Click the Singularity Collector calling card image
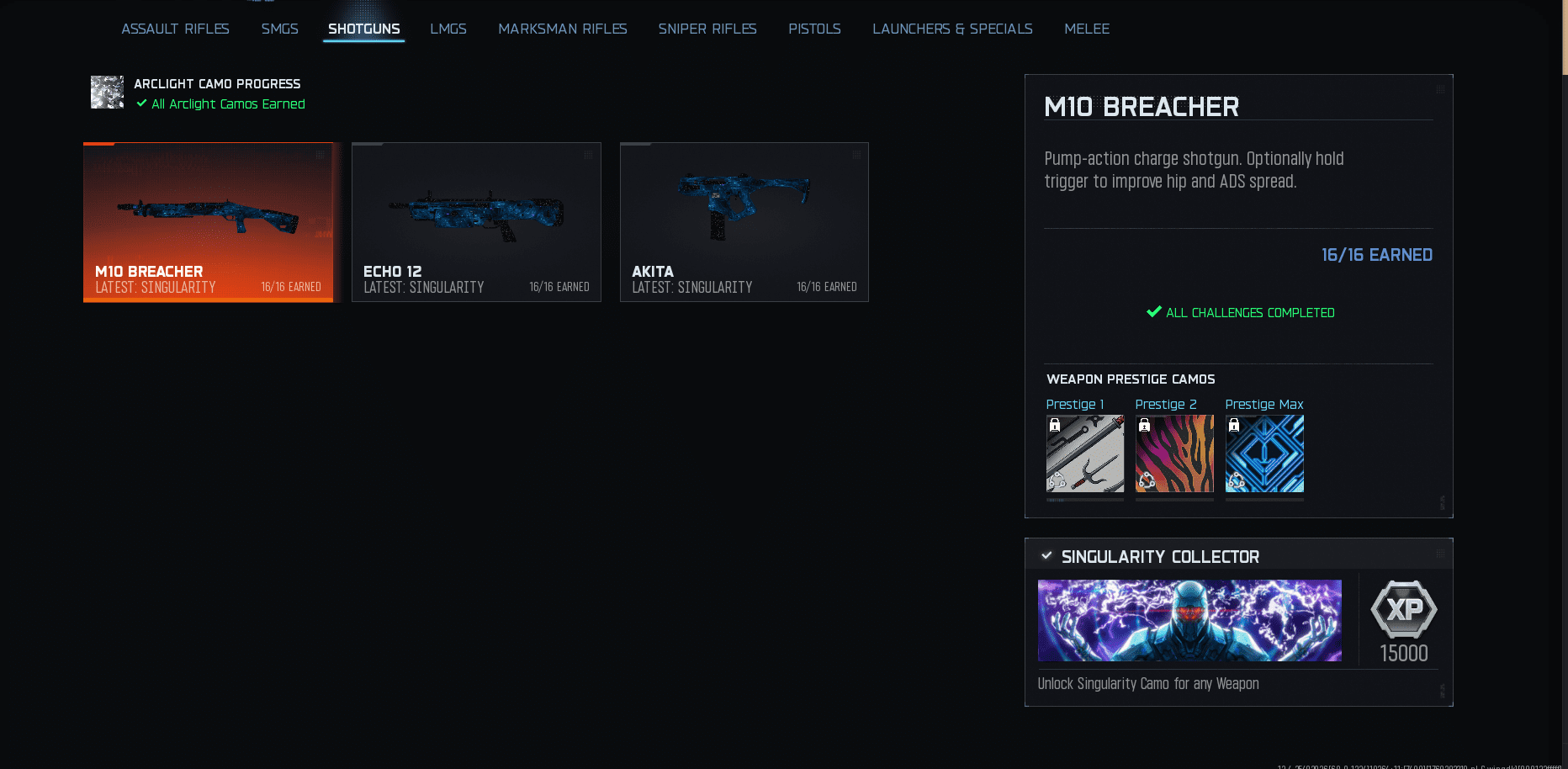 [x=1189, y=620]
